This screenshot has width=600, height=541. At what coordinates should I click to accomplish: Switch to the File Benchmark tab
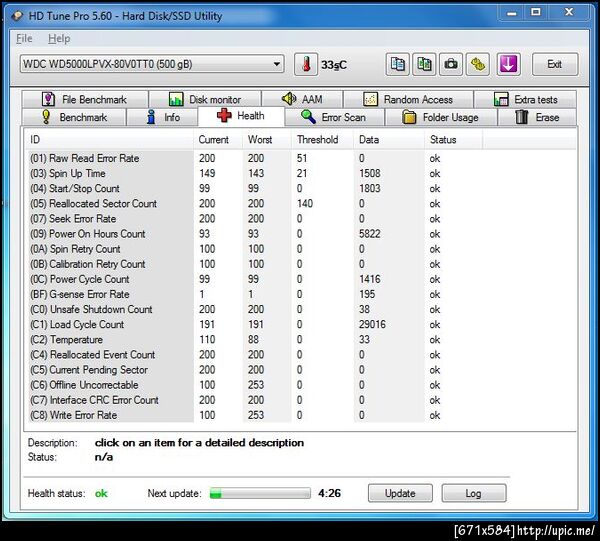click(85, 99)
